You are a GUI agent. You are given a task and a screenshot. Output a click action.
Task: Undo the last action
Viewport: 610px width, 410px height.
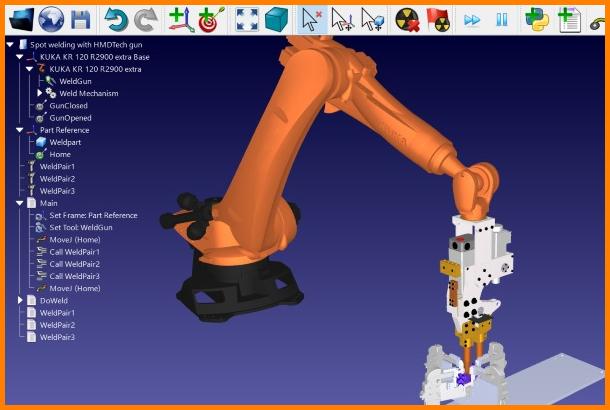117,19
